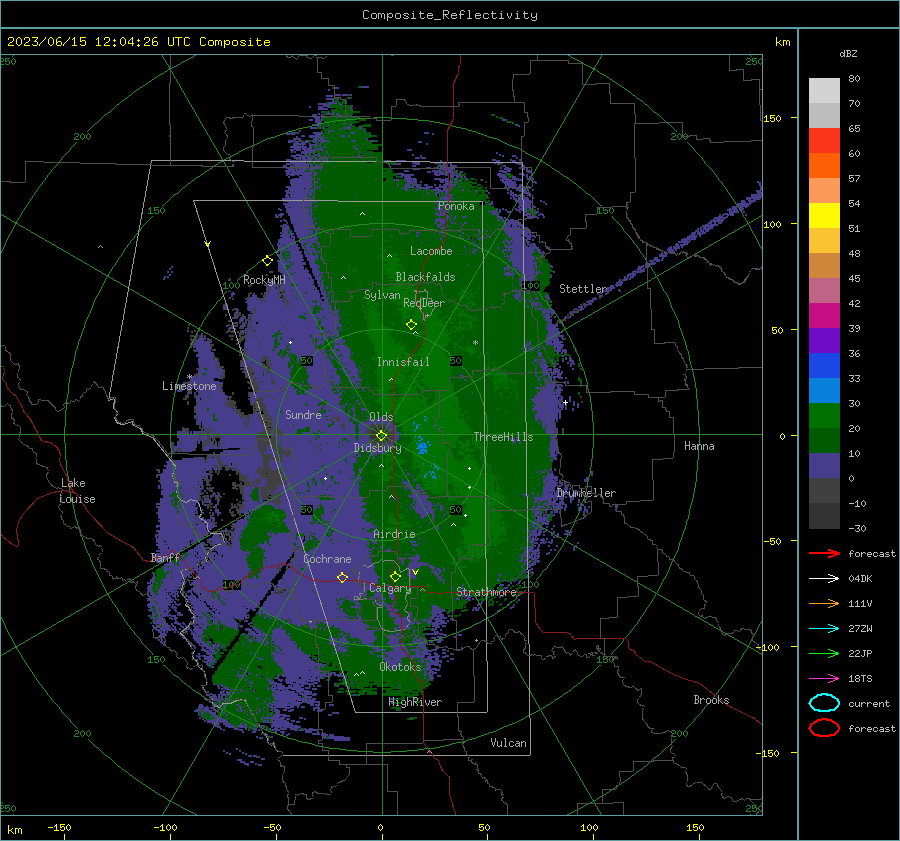Click the yellow diamond marker below RedDeer
Viewport: 900px width, 841px height.
[412, 325]
